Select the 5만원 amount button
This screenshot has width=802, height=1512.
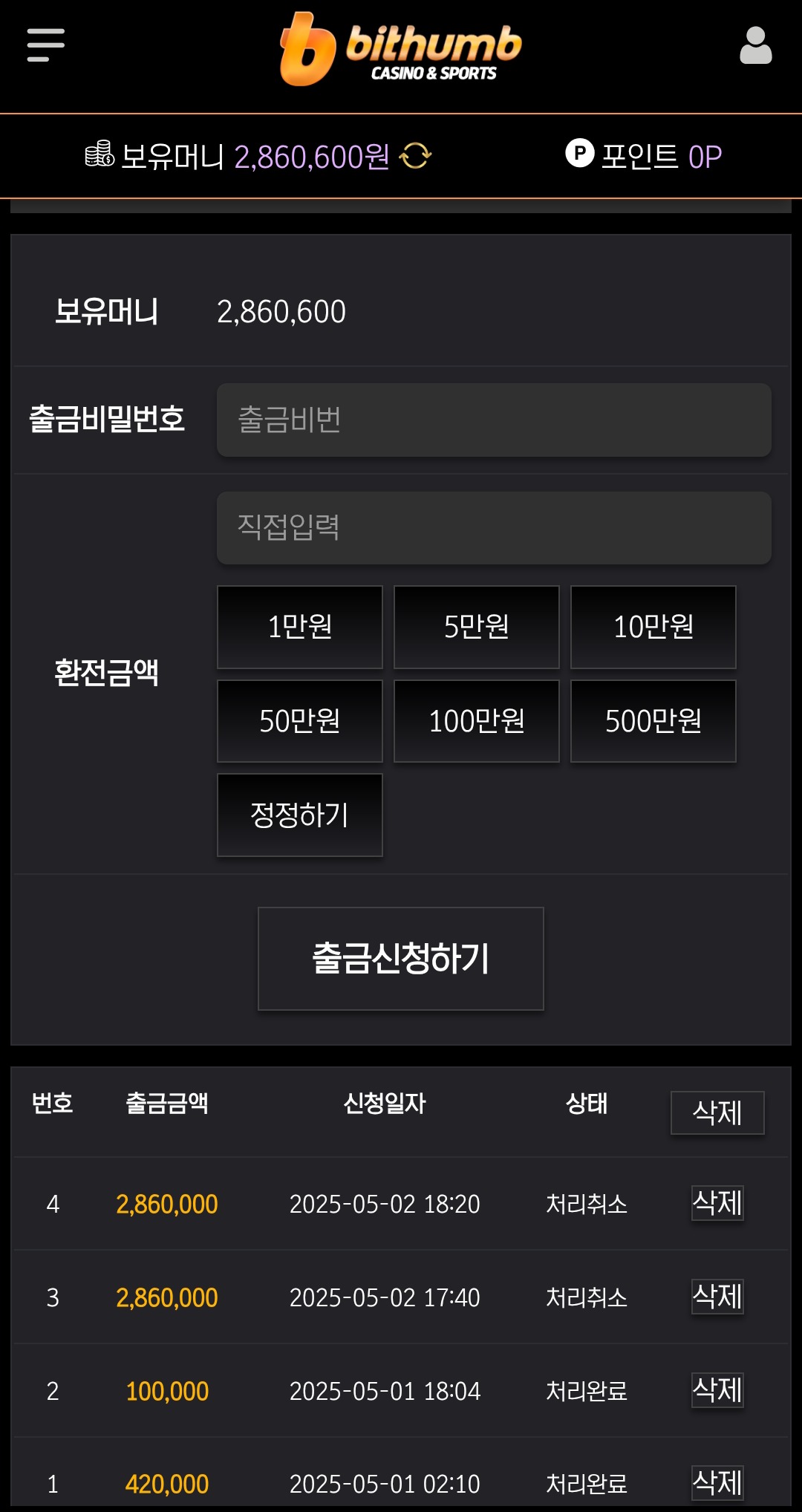coord(477,627)
